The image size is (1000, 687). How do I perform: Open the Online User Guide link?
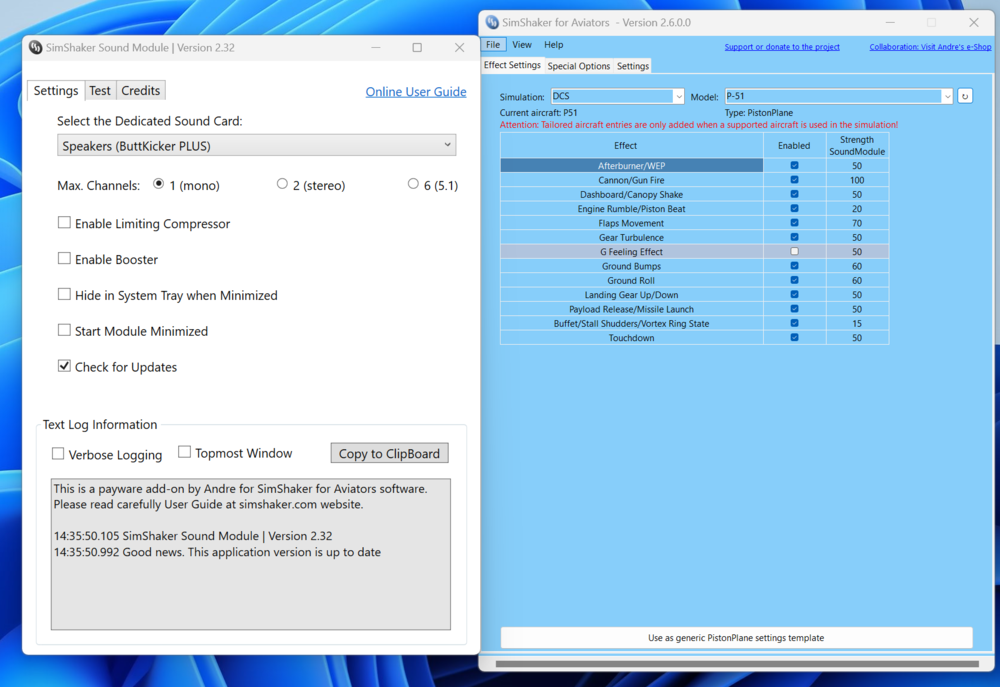point(416,92)
